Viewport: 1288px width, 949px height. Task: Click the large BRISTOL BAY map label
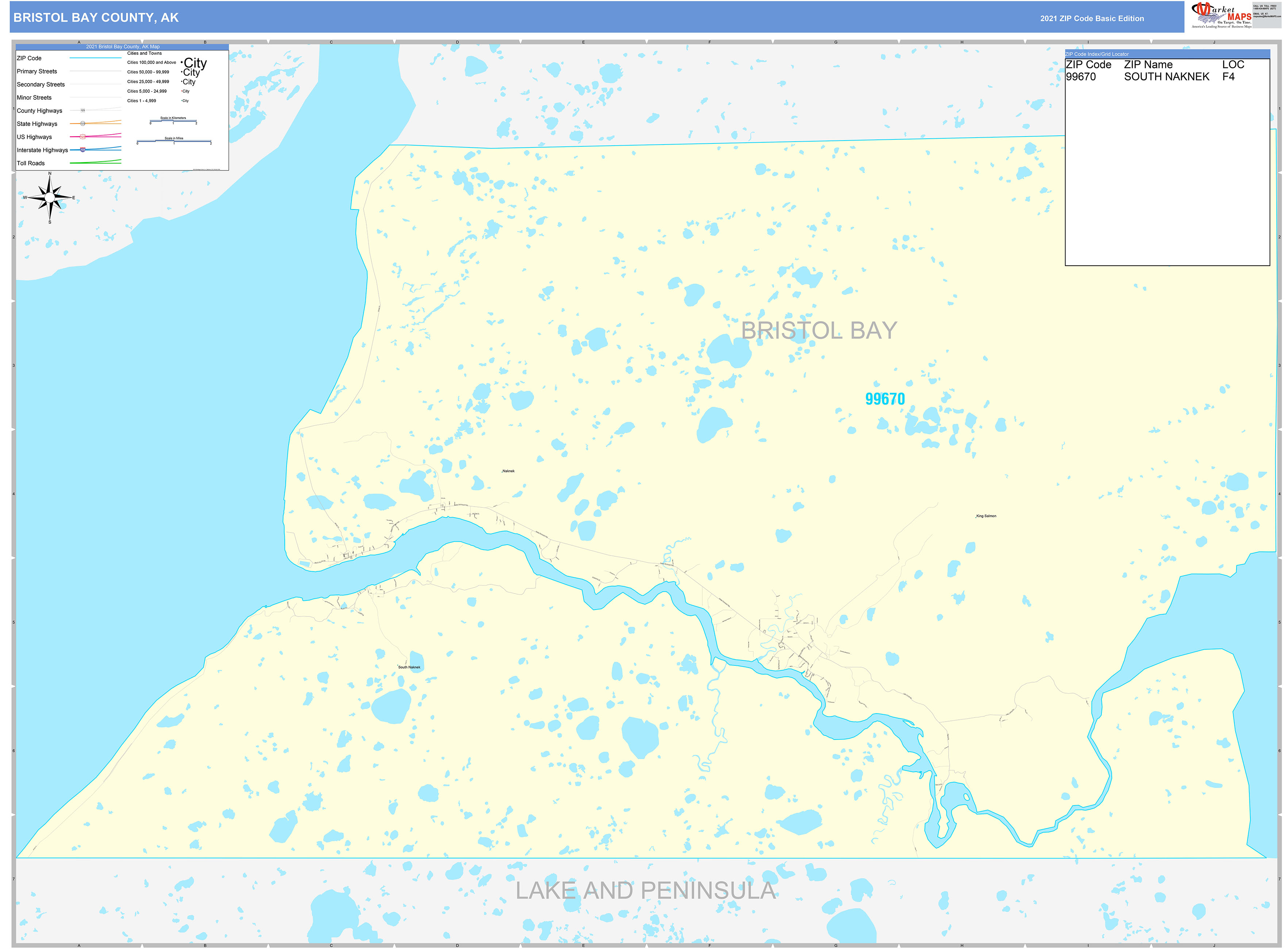pos(819,331)
